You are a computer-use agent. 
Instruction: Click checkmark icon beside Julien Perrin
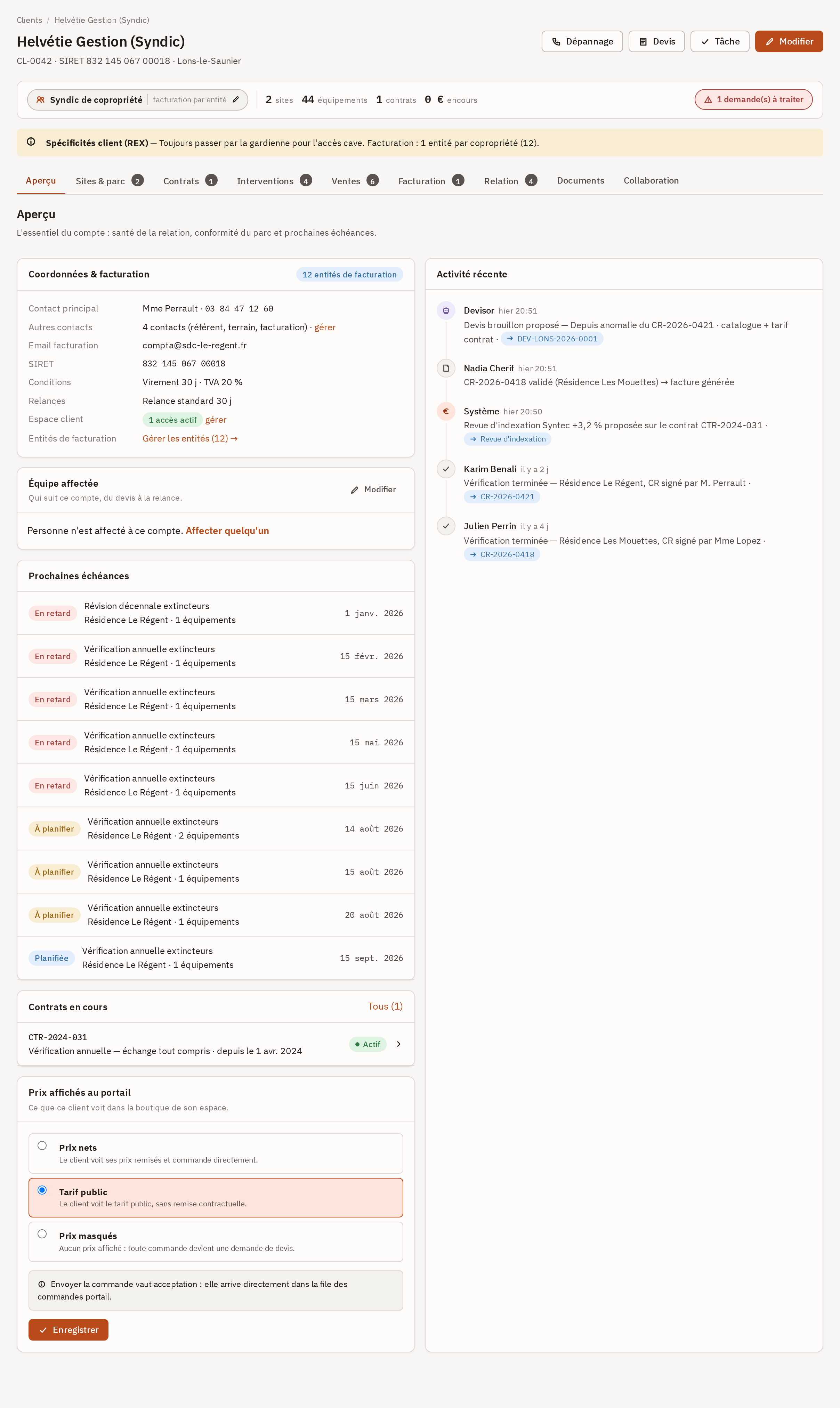pos(445,526)
